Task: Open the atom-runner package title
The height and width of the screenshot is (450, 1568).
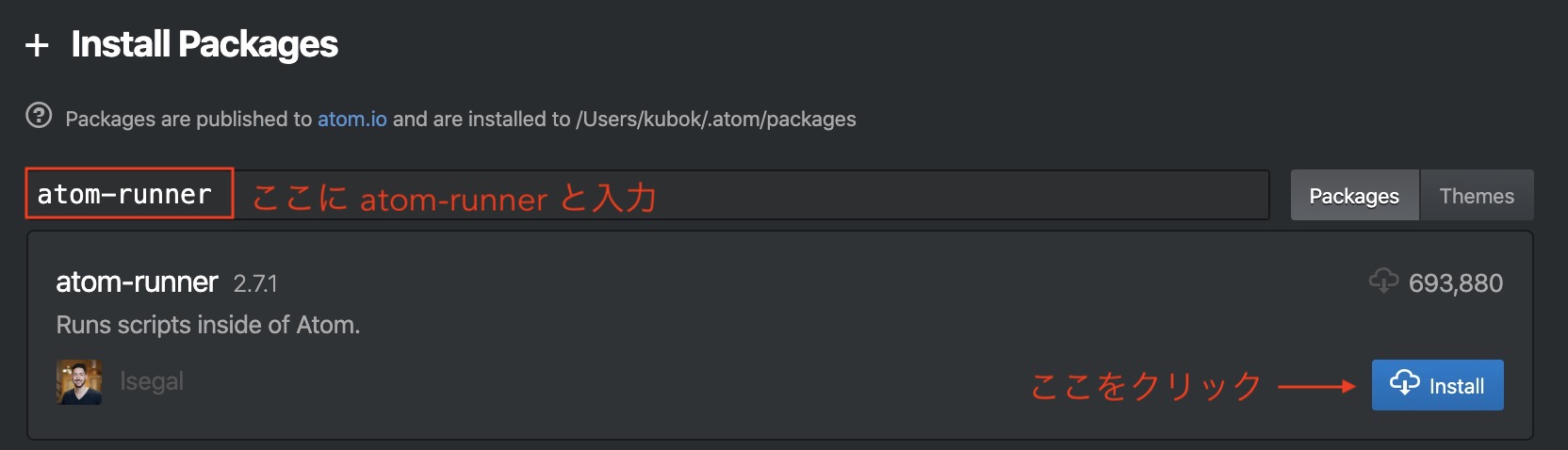Action: (x=137, y=281)
